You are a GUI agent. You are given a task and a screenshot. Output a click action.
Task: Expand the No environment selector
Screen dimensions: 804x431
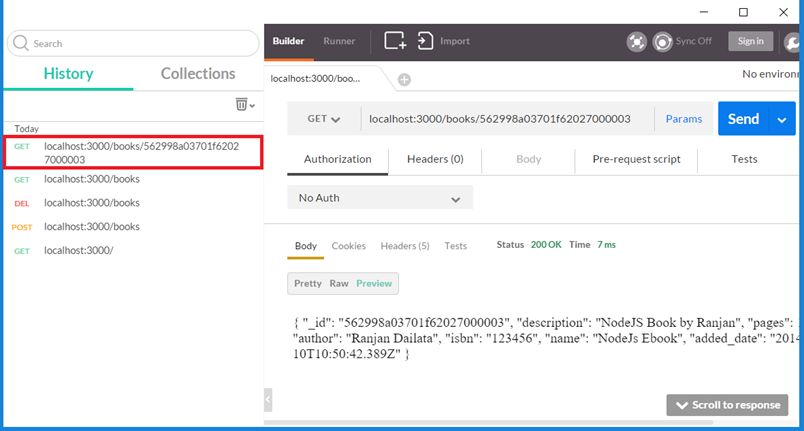click(x=770, y=74)
